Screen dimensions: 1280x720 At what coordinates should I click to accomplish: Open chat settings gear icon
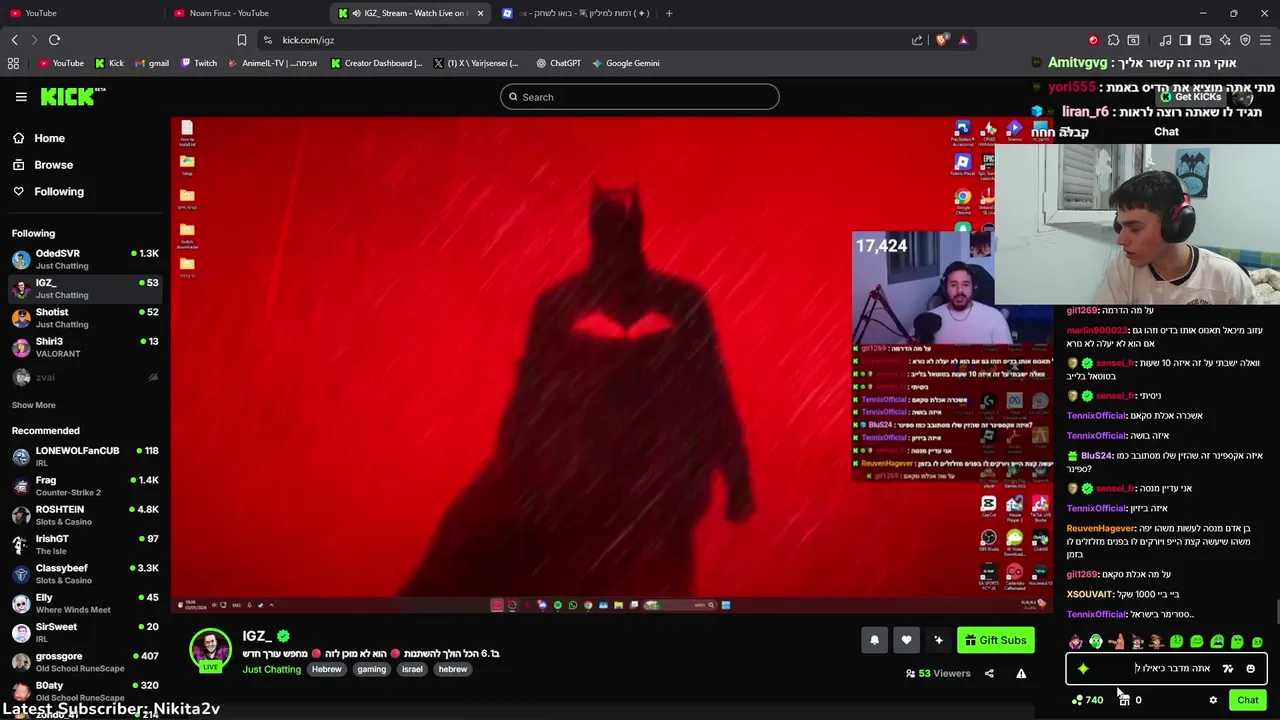1213,700
